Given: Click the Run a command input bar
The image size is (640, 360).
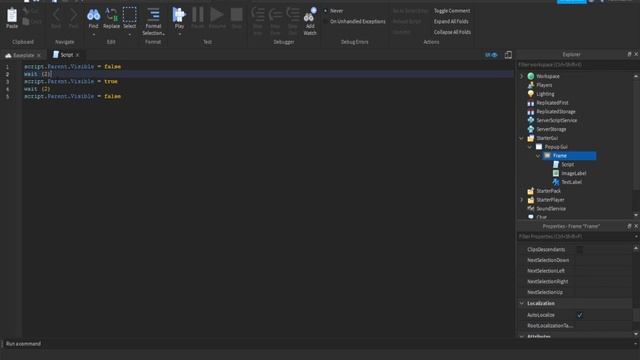Looking at the screenshot, I should [318, 344].
